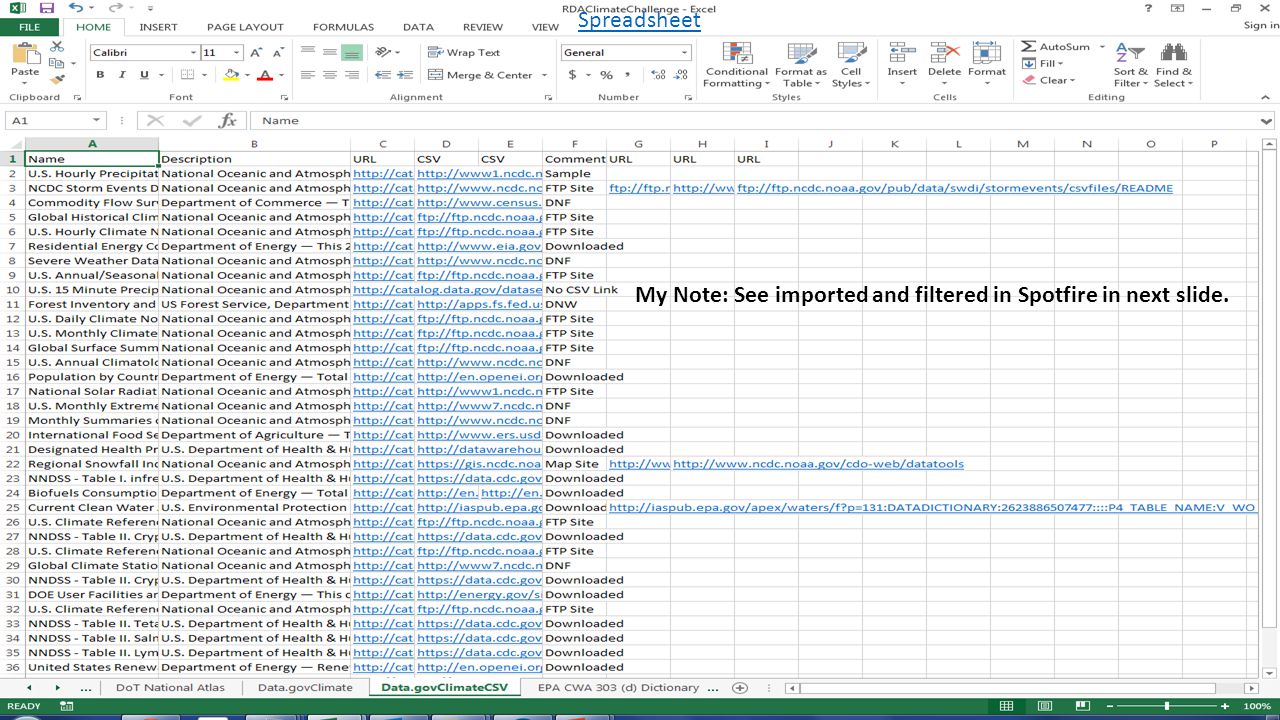Open Format as Table gallery
This screenshot has width=1280, height=720.
800,65
